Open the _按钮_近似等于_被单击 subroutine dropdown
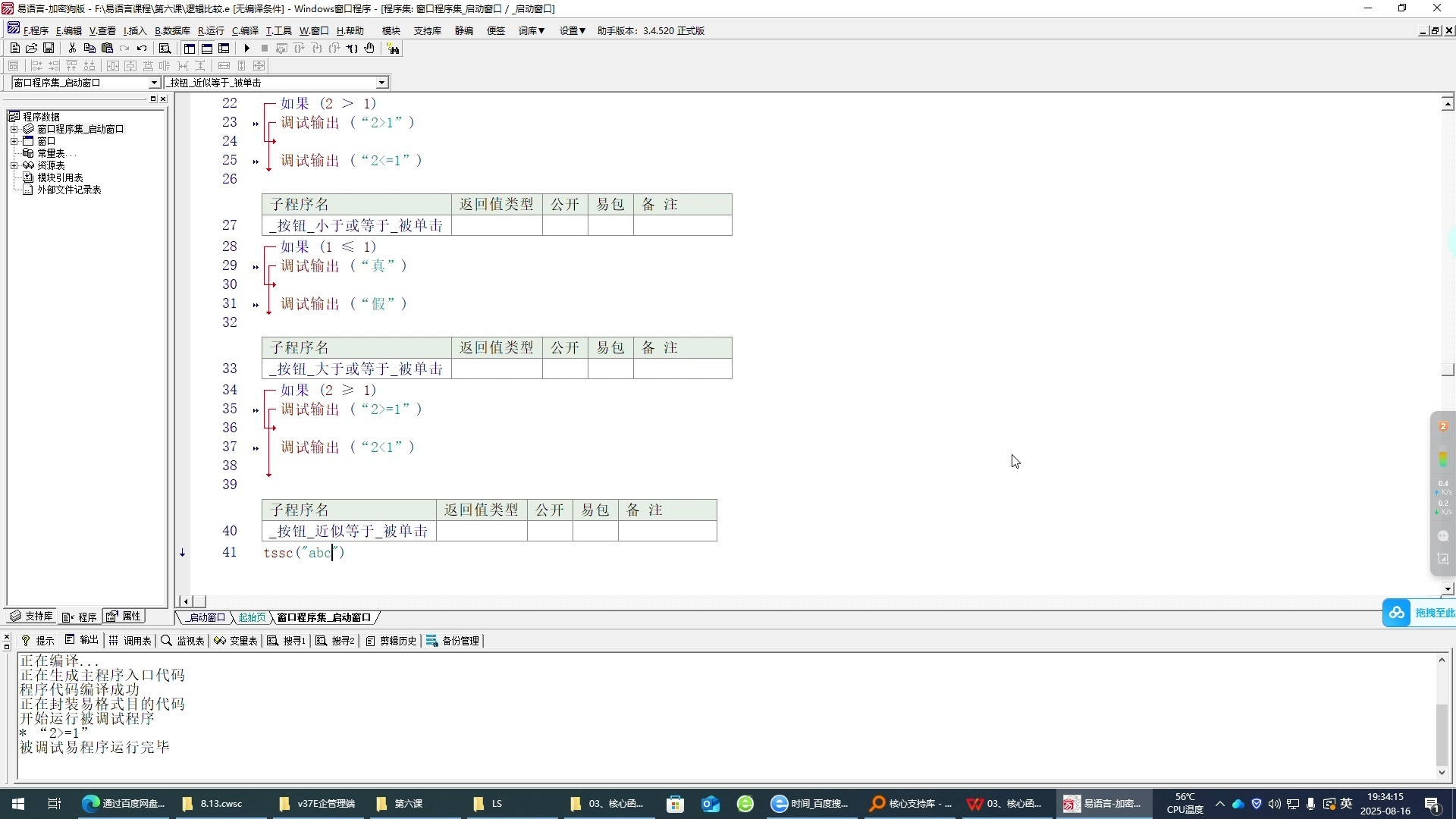Screen dimensions: 1456x819 point(381,83)
